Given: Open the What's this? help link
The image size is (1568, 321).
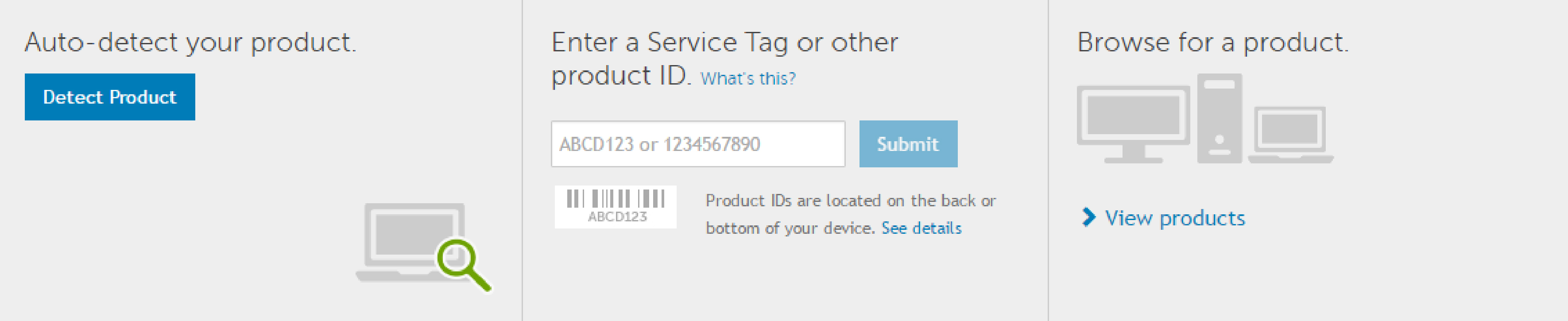Looking at the screenshot, I should click(747, 78).
